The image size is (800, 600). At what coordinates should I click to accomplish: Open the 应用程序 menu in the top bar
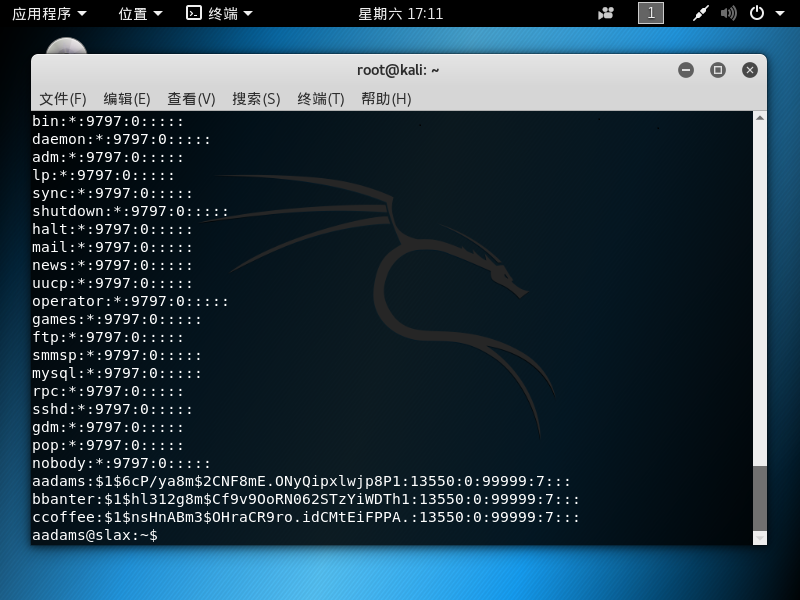pyautogui.click(x=49, y=13)
